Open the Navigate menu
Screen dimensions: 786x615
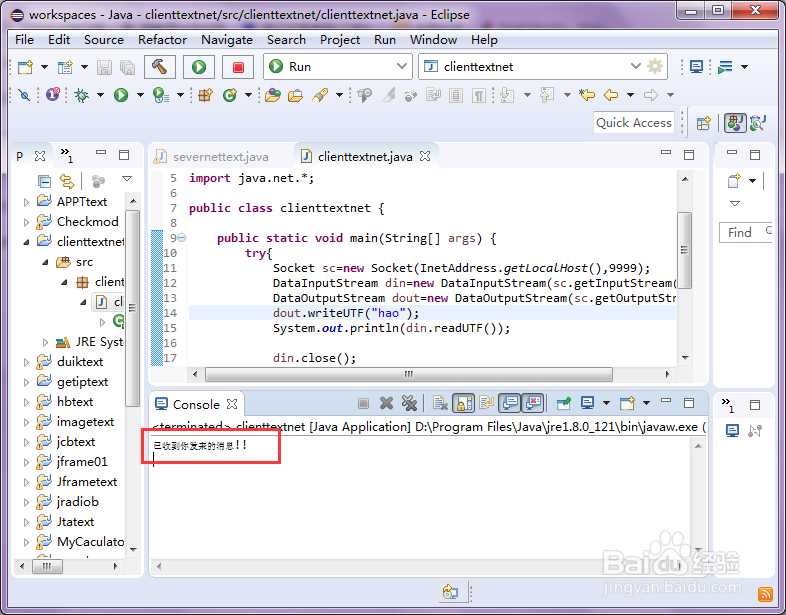pos(227,40)
